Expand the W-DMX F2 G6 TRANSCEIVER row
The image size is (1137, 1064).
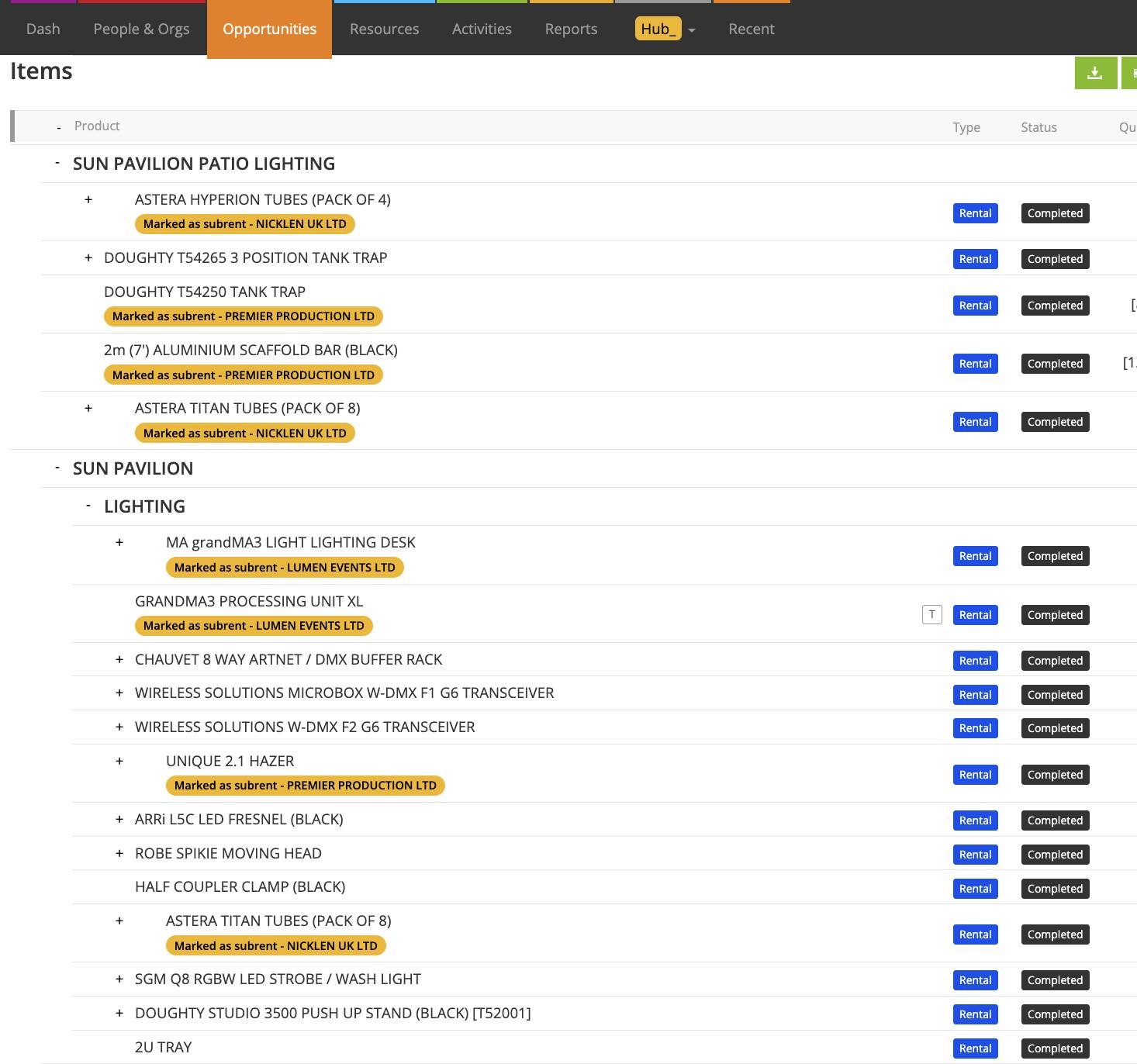point(119,727)
